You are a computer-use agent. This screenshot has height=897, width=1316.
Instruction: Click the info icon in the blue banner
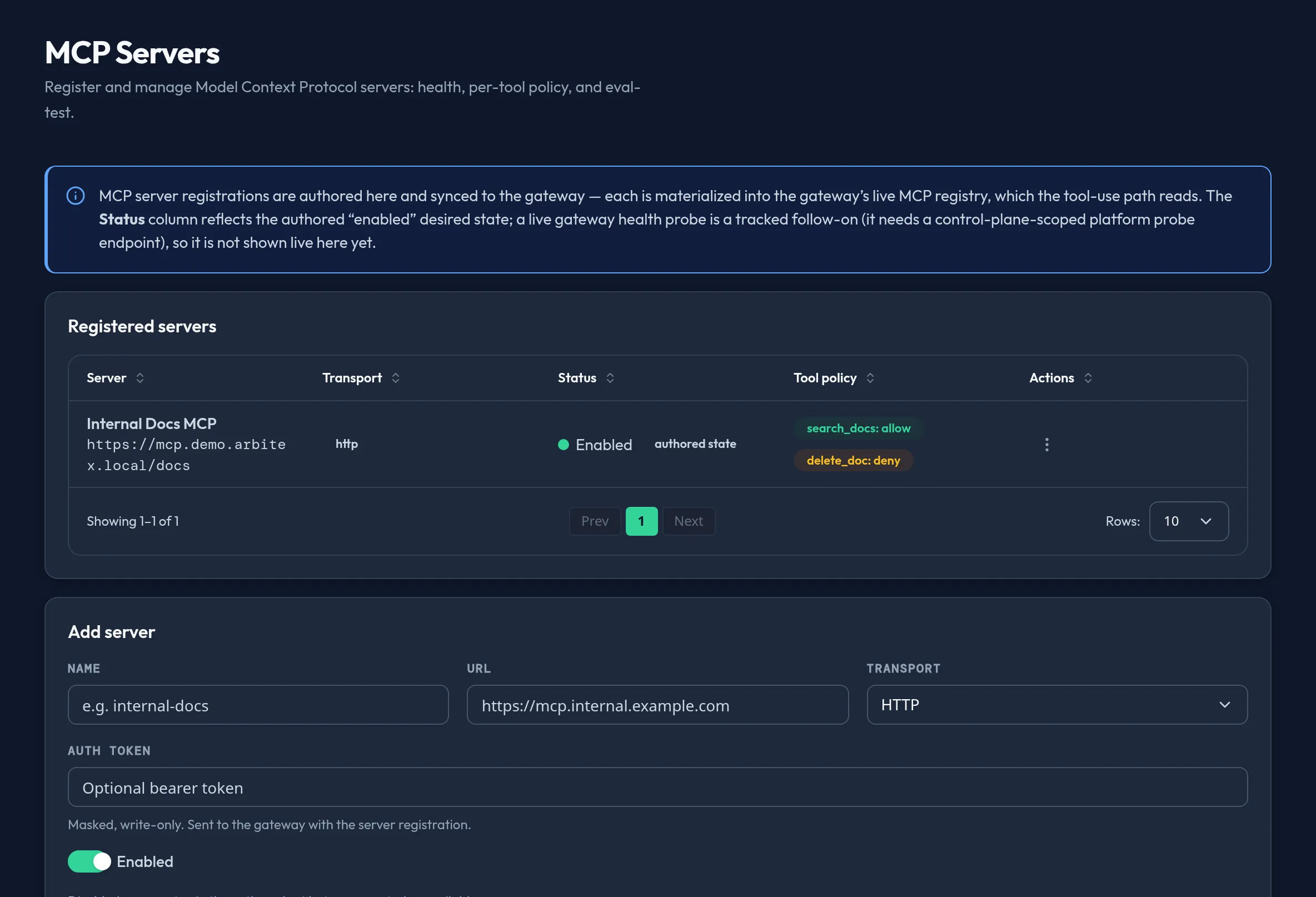click(76, 196)
